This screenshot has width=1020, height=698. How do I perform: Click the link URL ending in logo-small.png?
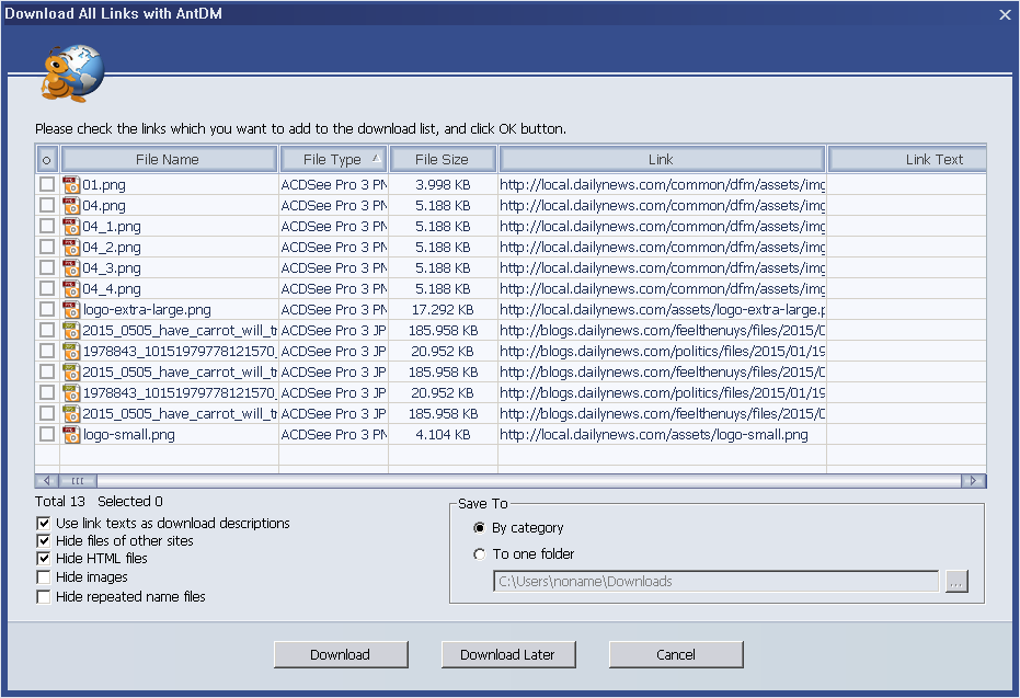point(654,435)
